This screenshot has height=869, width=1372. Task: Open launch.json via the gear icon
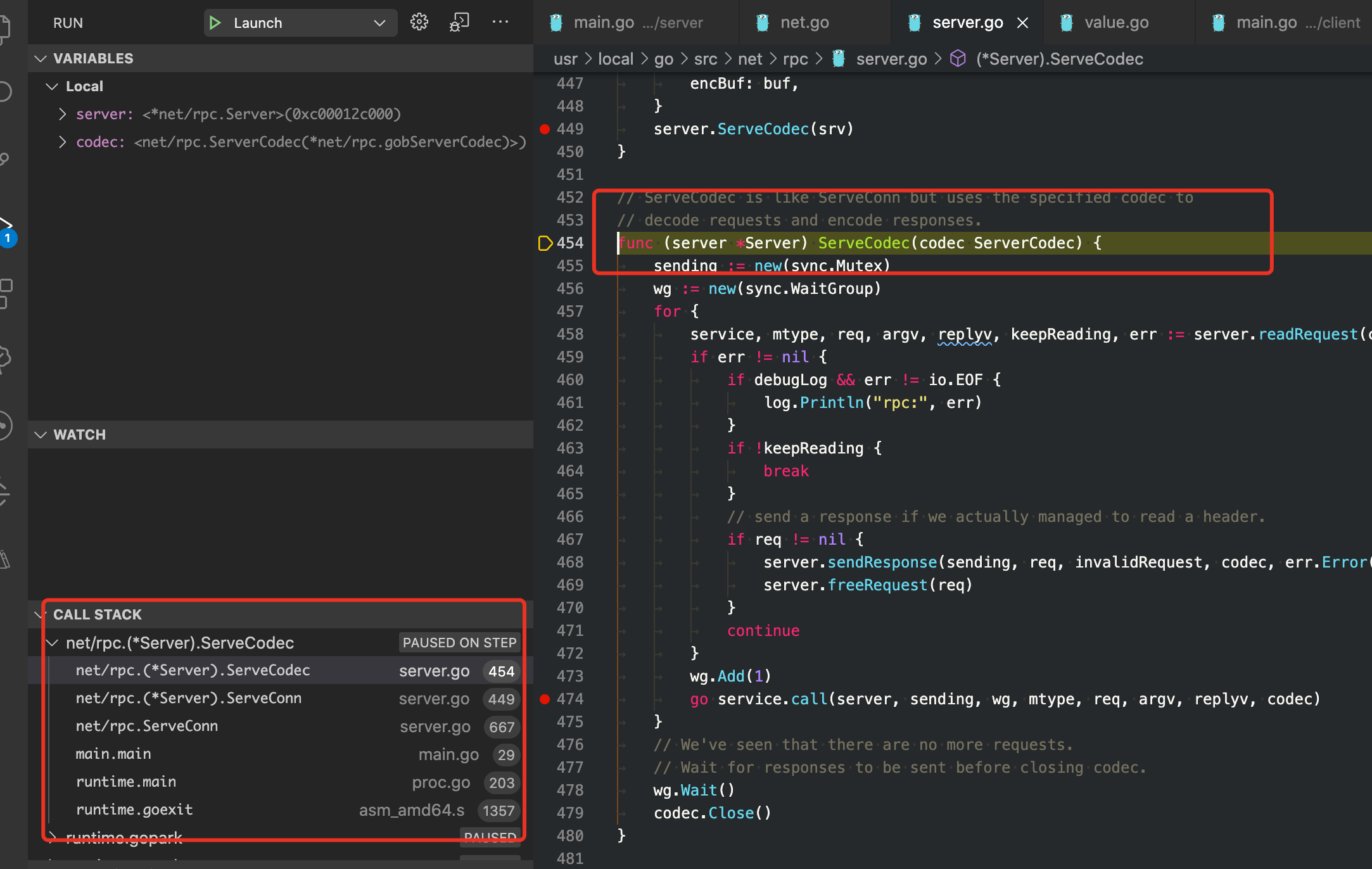point(419,22)
